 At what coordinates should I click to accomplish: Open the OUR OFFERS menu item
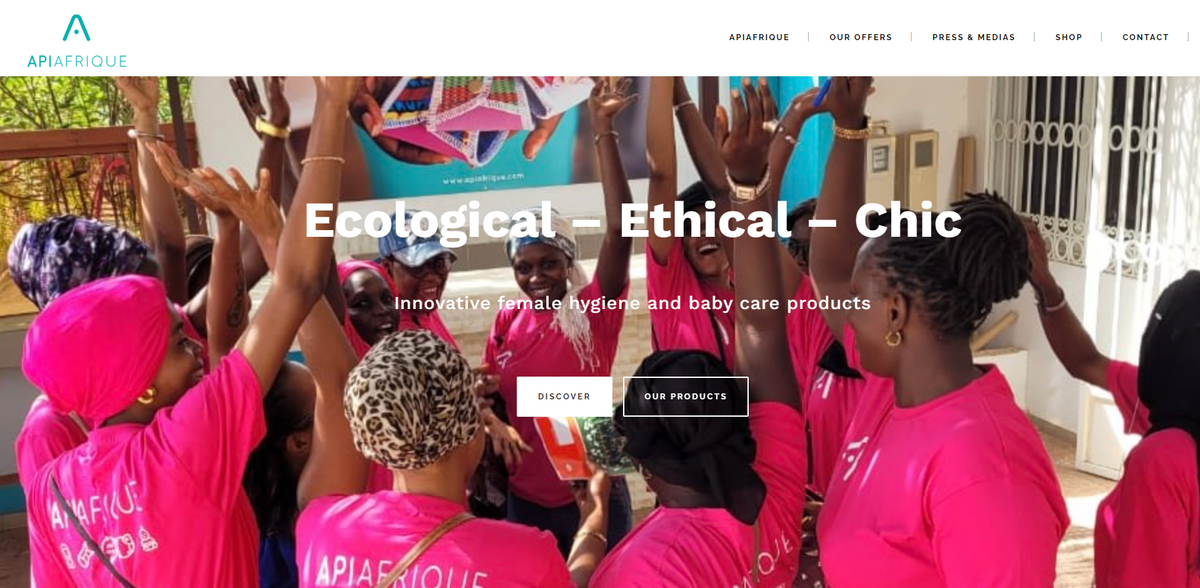(x=860, y=37)
